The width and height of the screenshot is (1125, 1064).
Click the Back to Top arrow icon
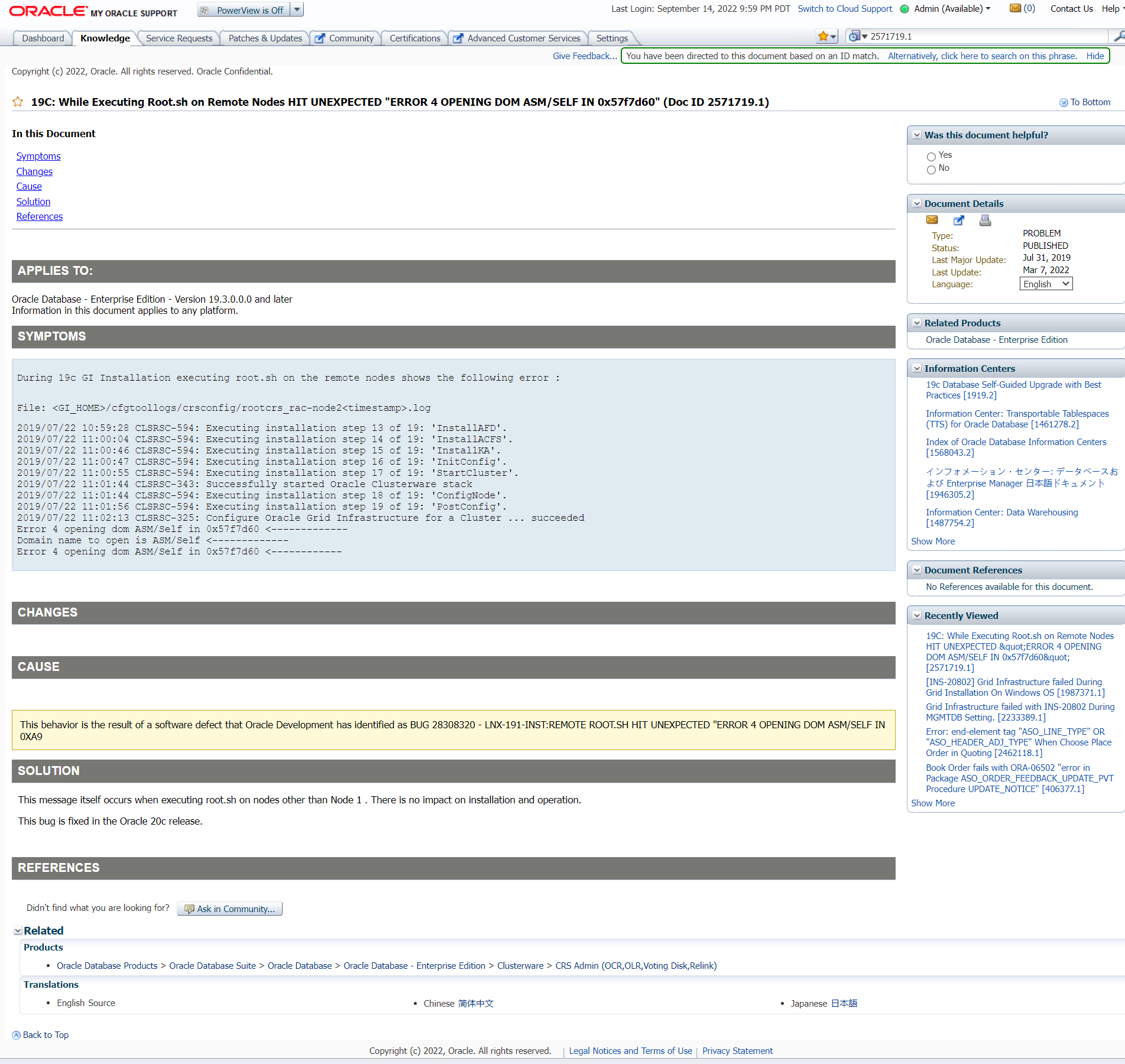coord(17,1035)
